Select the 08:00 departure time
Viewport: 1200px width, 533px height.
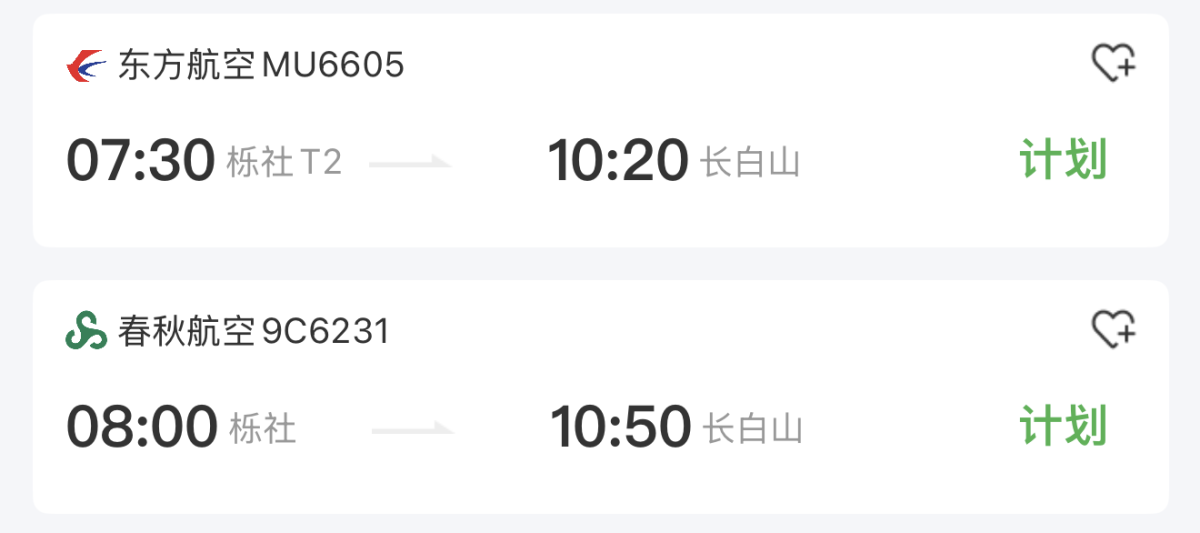pos(142,427)
